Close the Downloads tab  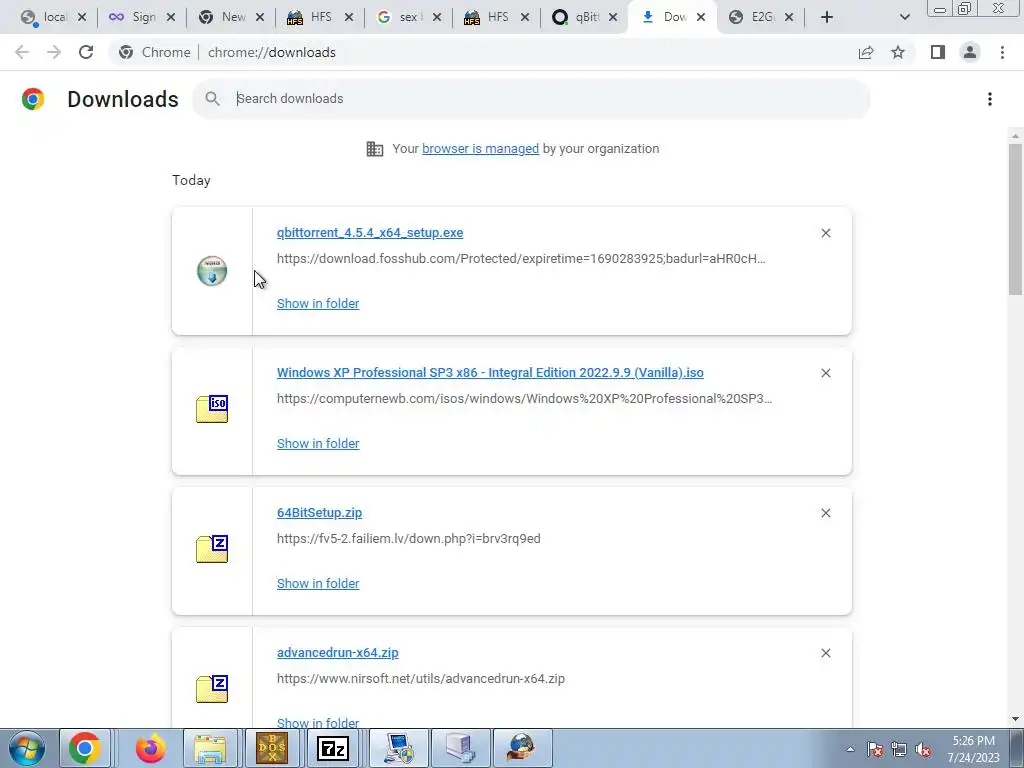coord(701,17)
